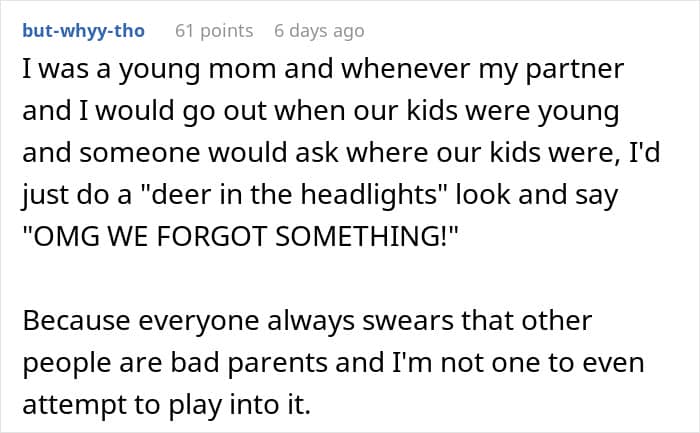This screenshot has width=700, height=433.
Task: Open the but-whyy-tho user profile link
Action: (83, 31)
